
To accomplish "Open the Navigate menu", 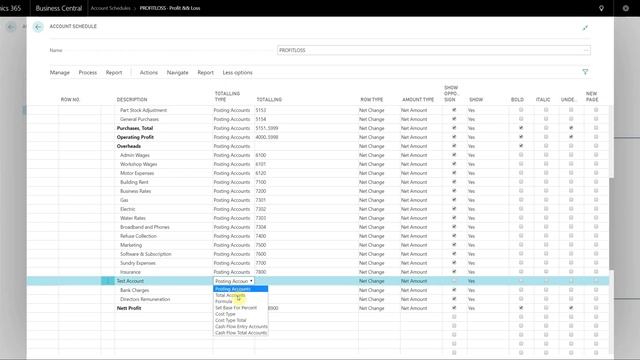I will (x=178, y=72).
